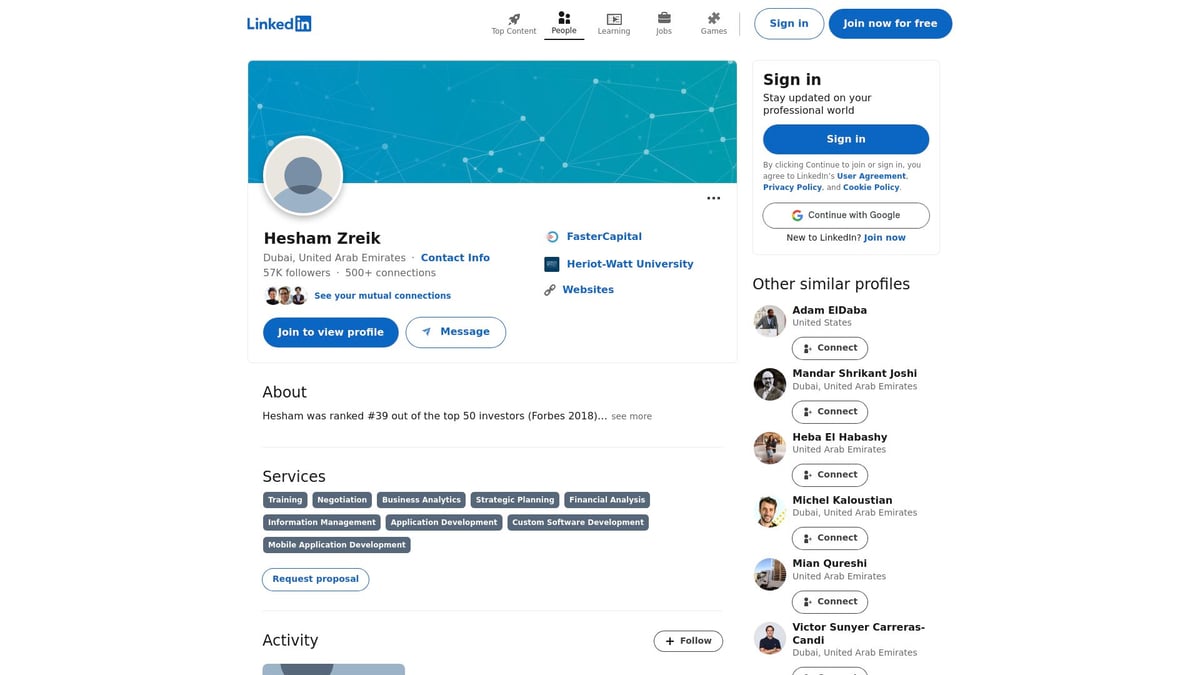This screenshot has height=675, width=1200.
Task: Click the LinkedIn logo at top left
Action: pos(279,23)
